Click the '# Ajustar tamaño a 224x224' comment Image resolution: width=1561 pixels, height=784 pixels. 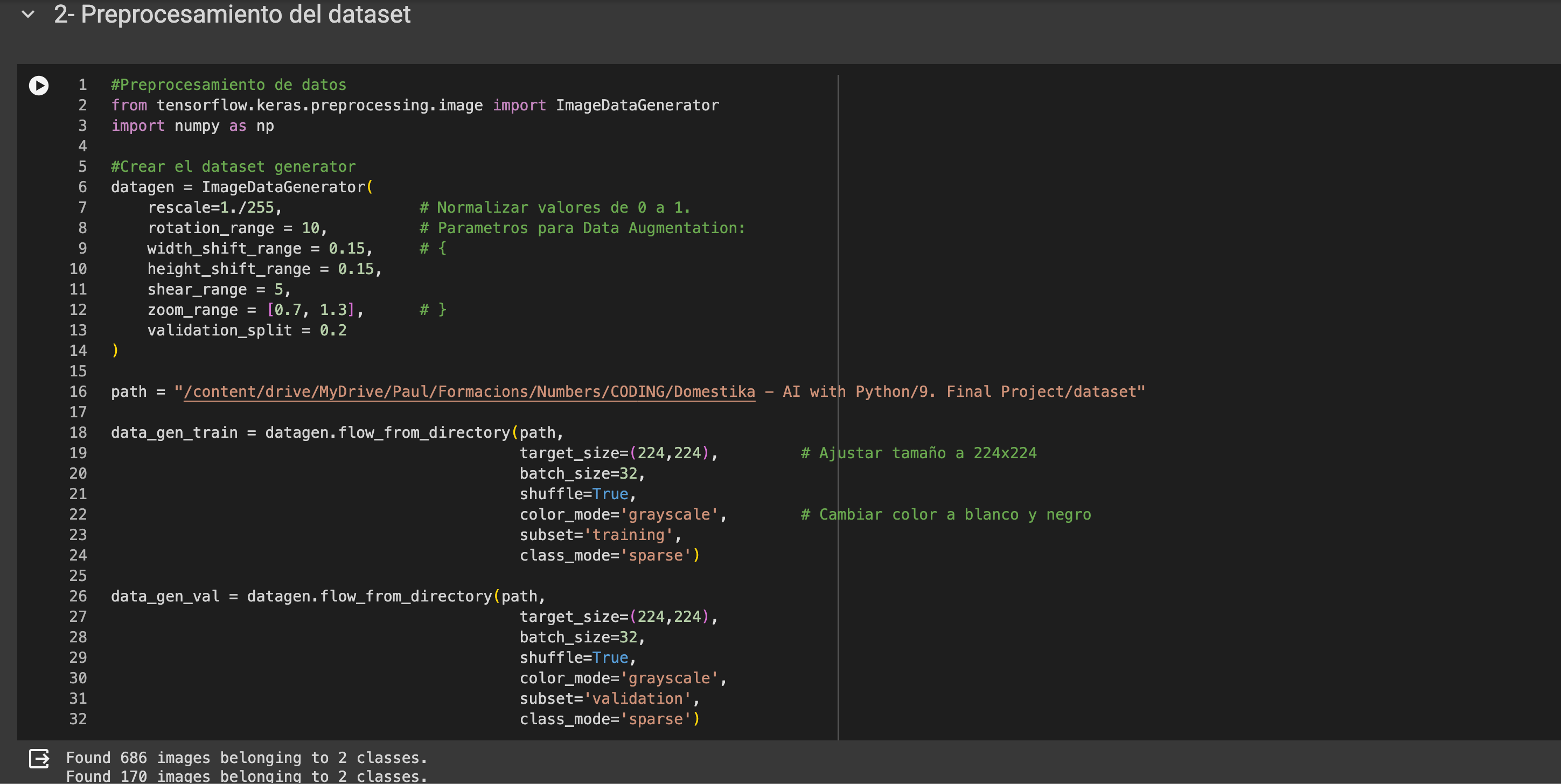click(x=918, y=453)
